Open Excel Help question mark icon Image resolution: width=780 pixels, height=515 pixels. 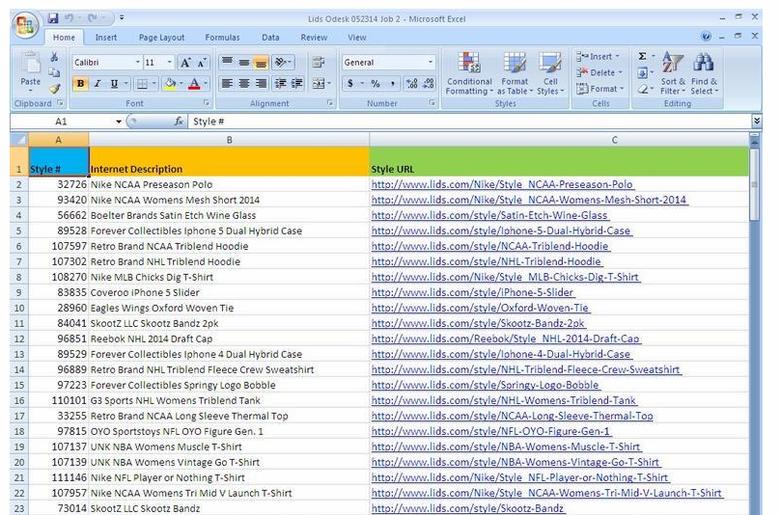click(x=707, y=37)
